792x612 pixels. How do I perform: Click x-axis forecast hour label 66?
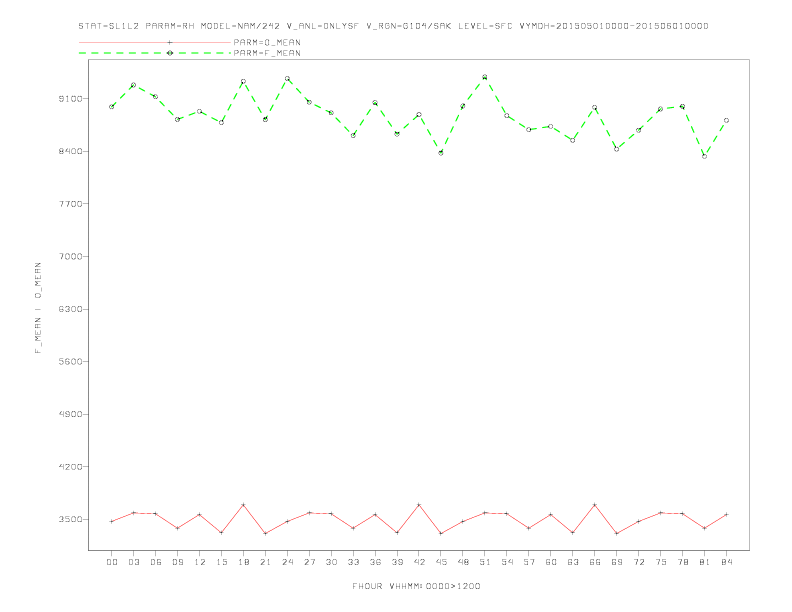click(595, 562)
